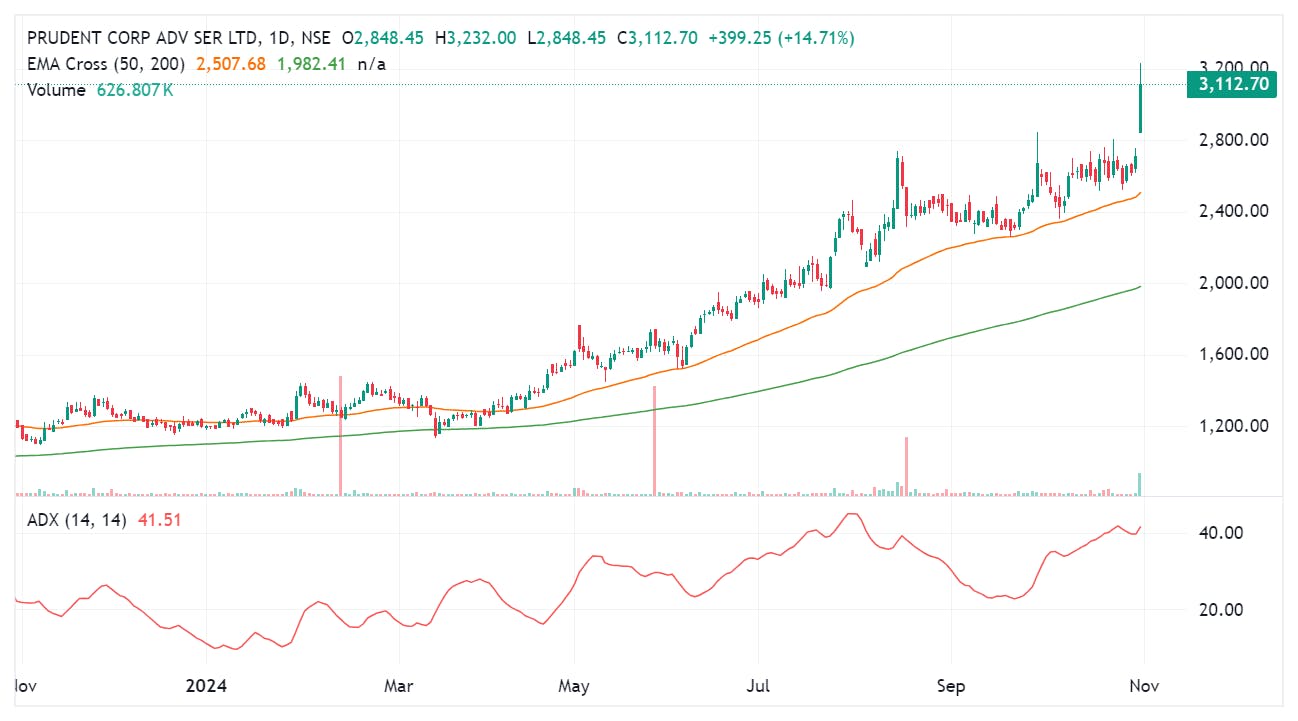The image size is (1298, 721).
Task: Click the 2024 label on time axis
Action: [206, 686]
